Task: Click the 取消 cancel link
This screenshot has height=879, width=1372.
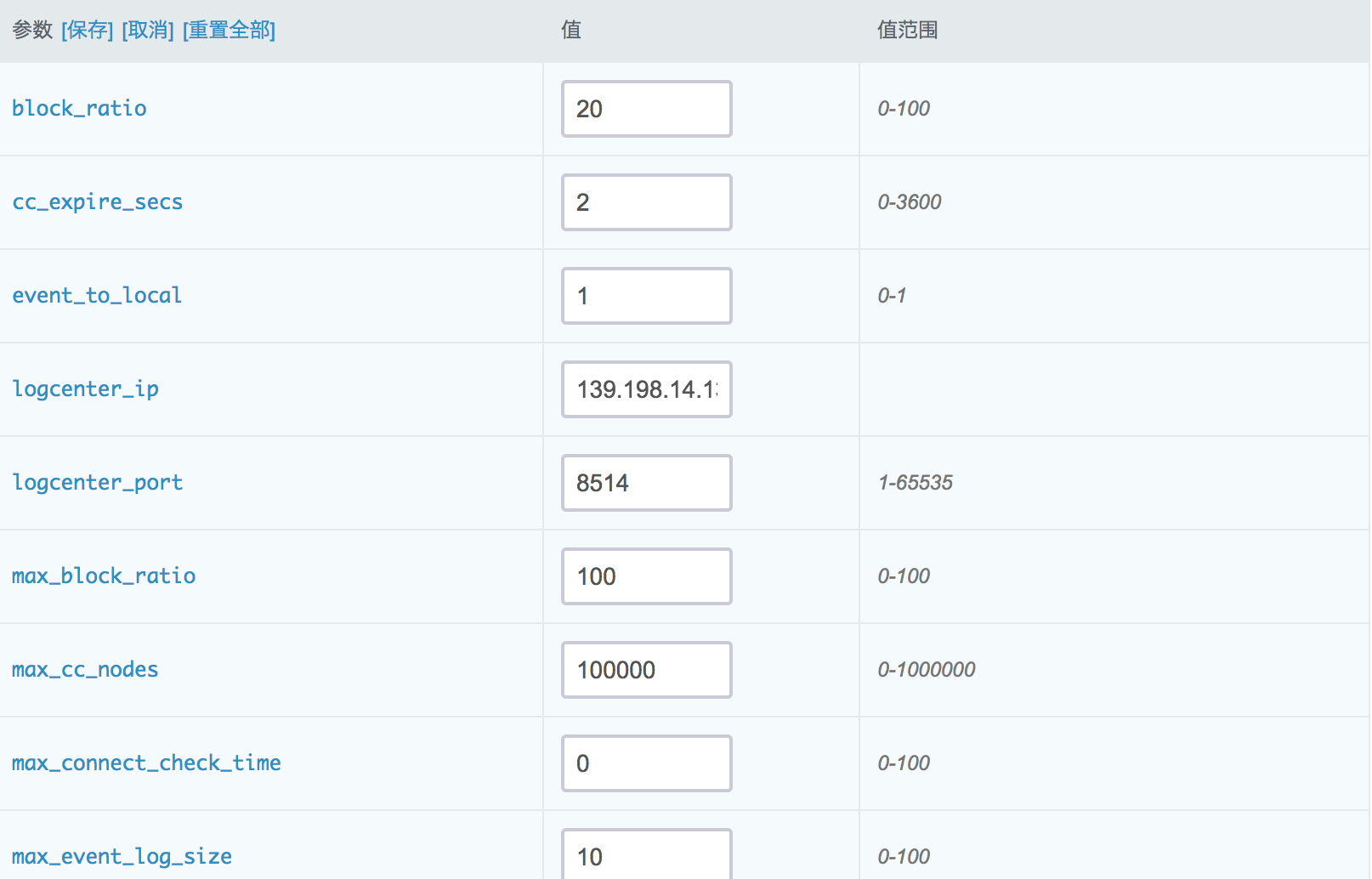Action: point(148,31)
